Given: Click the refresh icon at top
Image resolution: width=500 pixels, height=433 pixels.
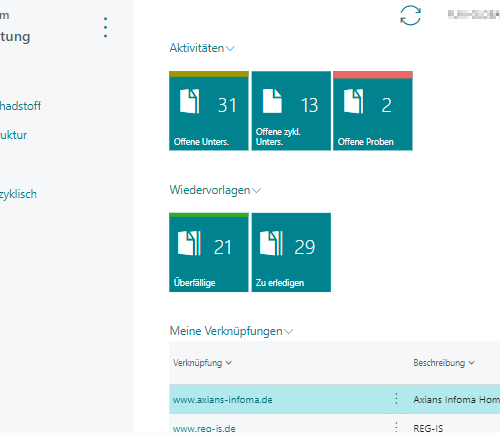Looking at the screenshot, I should pos(410,15).
